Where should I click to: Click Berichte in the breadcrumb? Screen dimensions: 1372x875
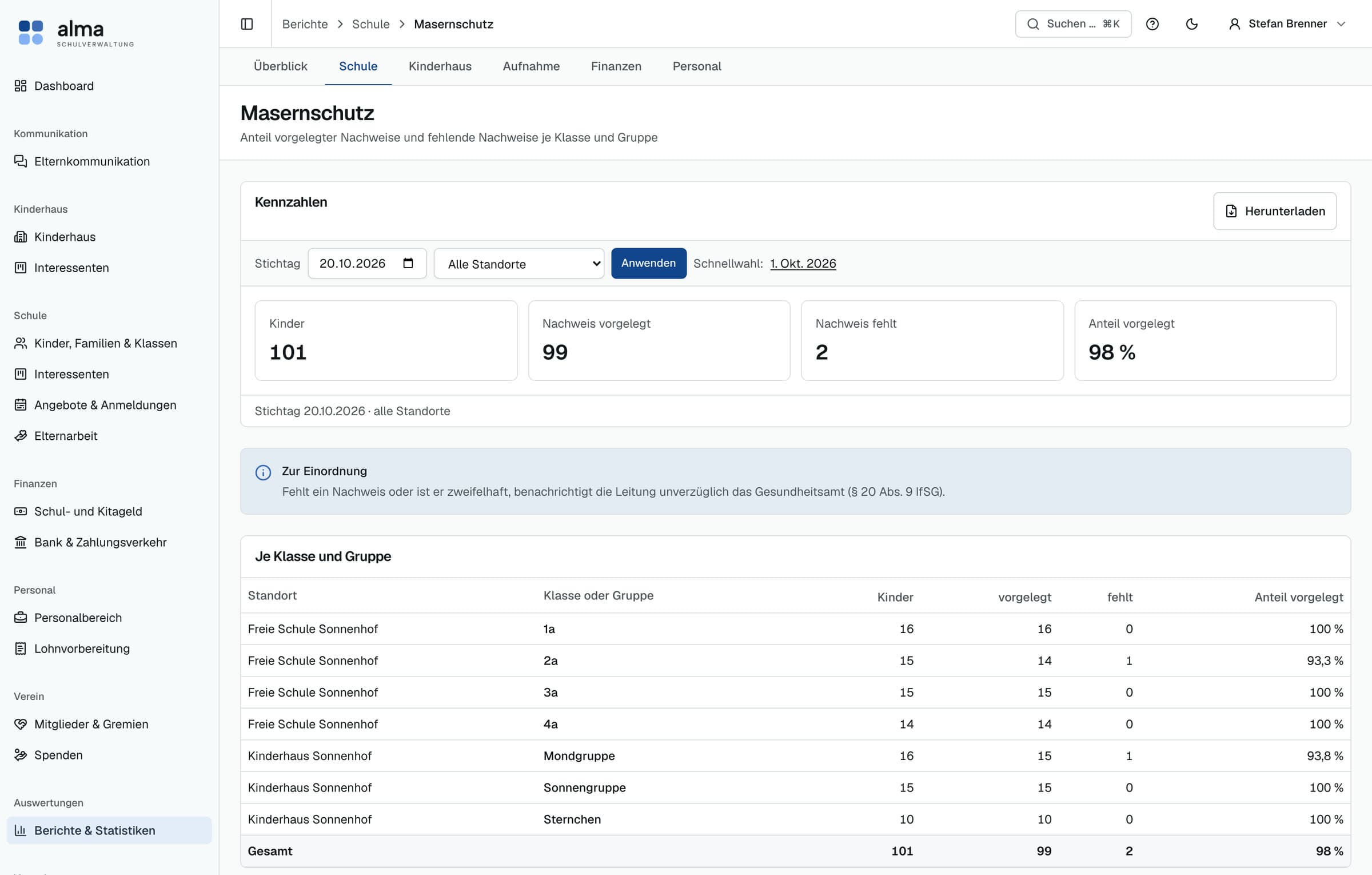click(305, 24)
